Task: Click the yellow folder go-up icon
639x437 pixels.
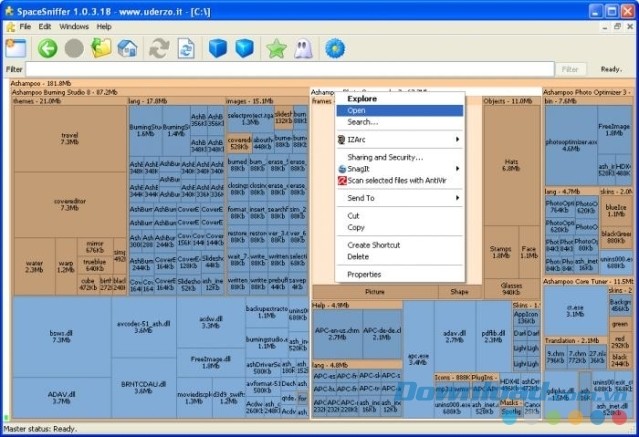Action: pyautogui.click(x=101, y=48)
